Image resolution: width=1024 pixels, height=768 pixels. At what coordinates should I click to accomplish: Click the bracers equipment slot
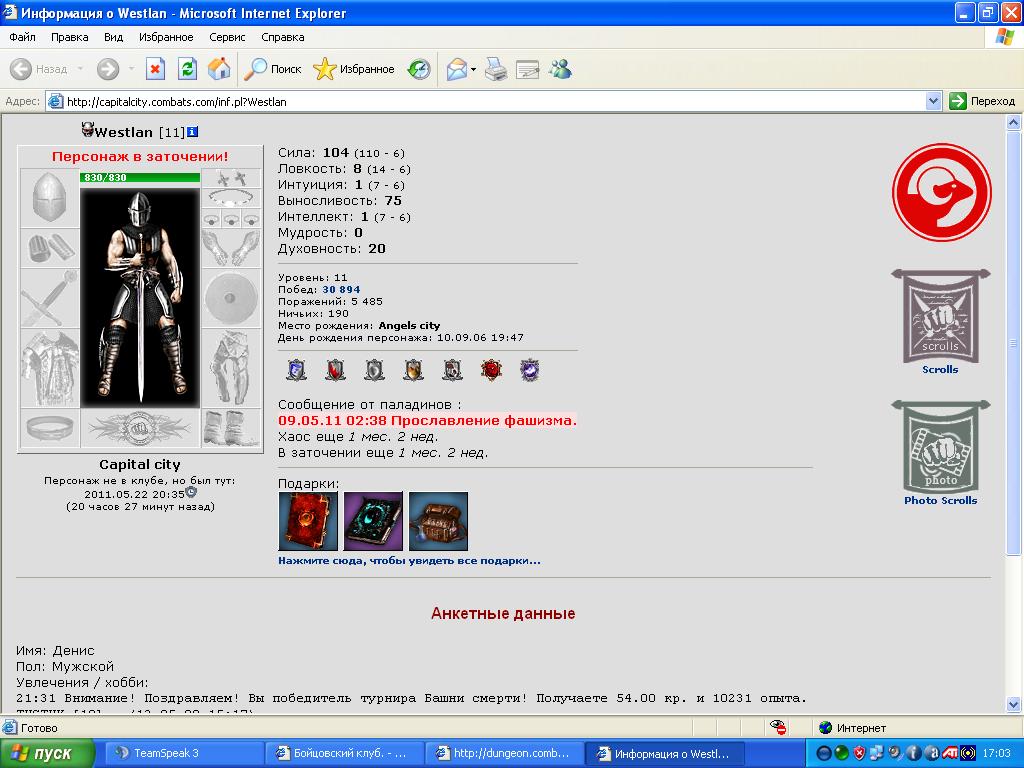50,248
